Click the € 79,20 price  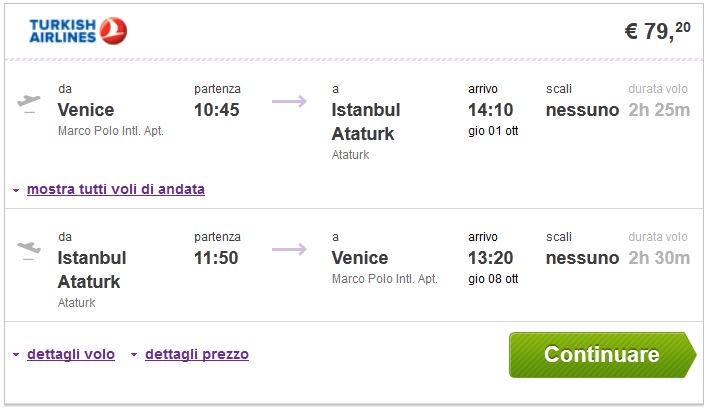click(656, 31)
